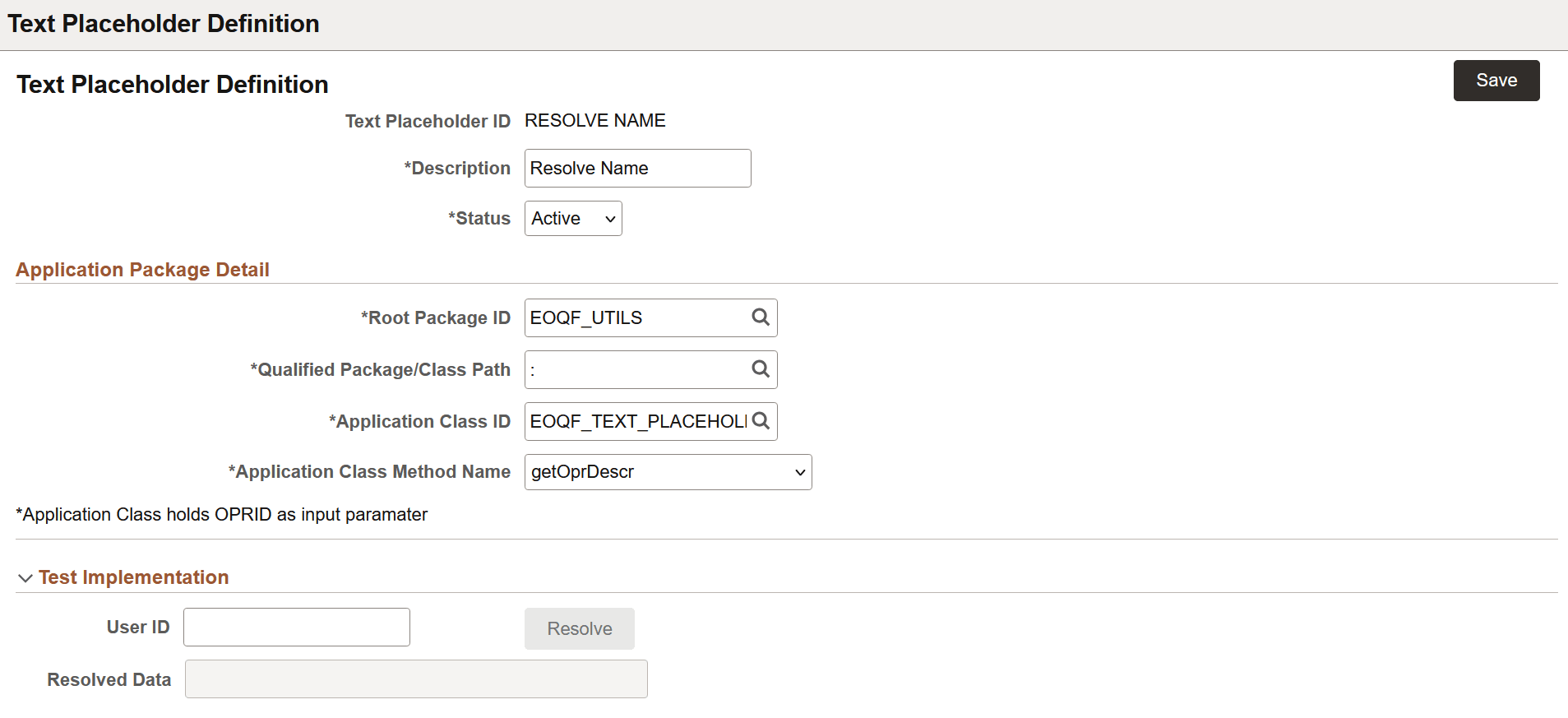This screenshot has height=718, width=1568.
Task: Open the getOprDescr method name dropdown
Action: [667, 472]
